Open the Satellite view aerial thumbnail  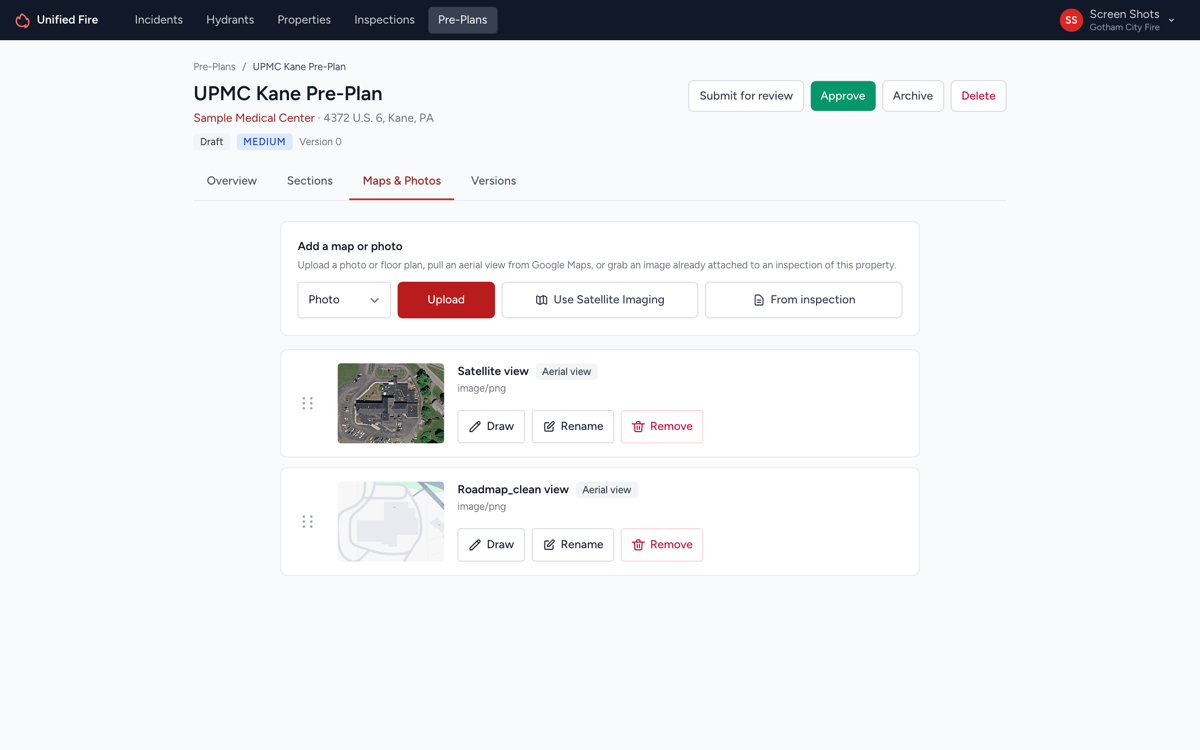point(391,403)
